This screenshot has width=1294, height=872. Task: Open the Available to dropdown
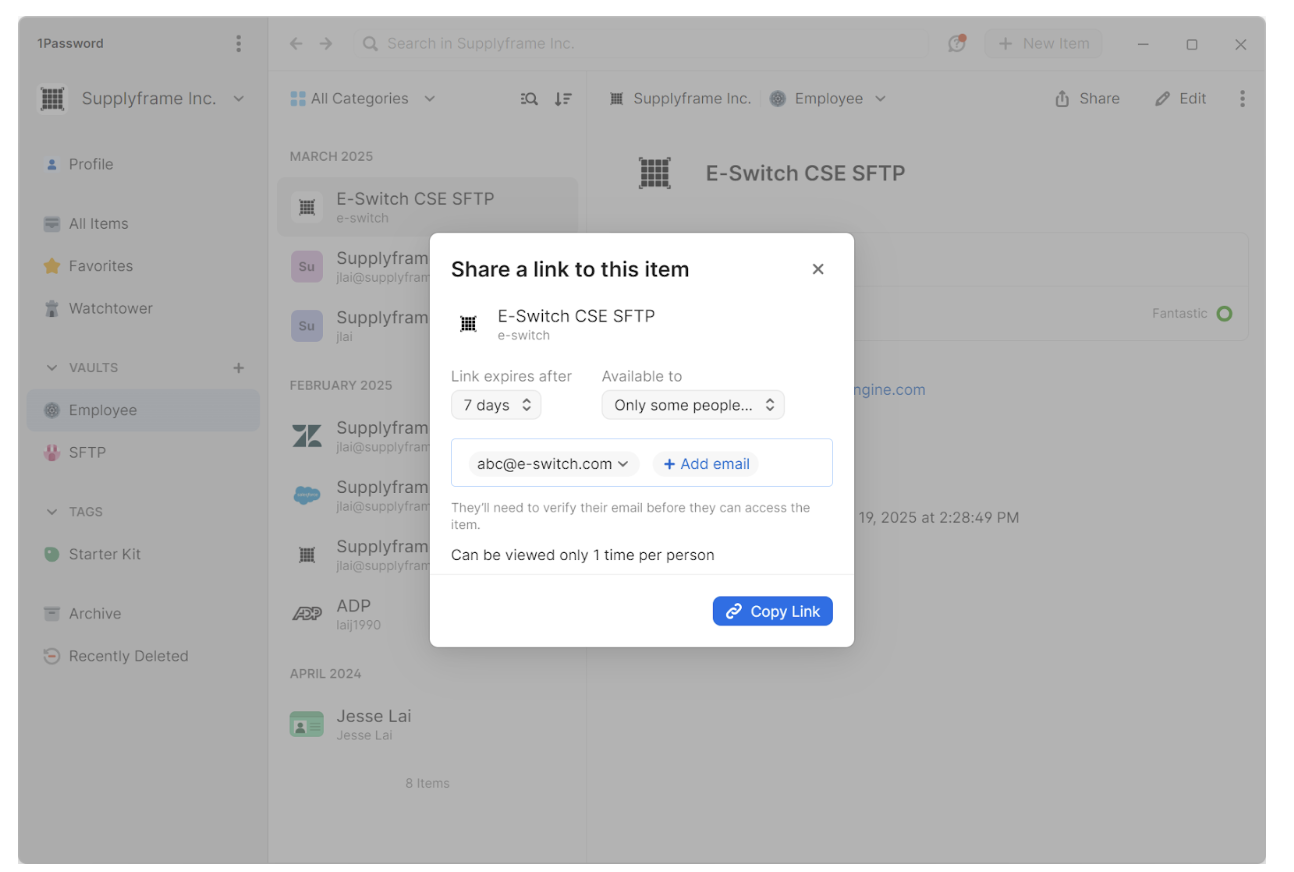(692, 405)
